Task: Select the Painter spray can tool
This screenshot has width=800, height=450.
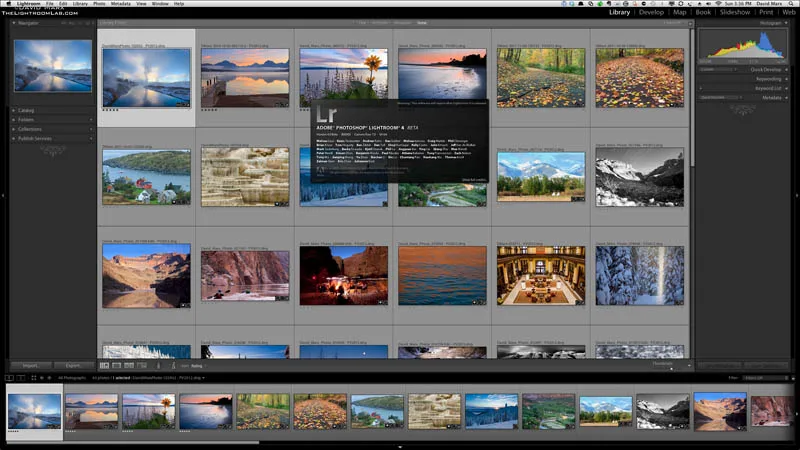Action: pos(158,365)
